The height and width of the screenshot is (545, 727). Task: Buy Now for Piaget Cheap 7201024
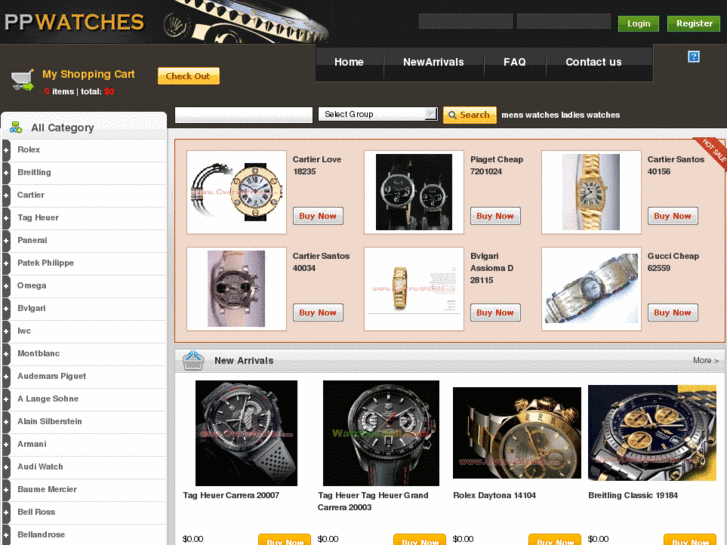click(x=495, y=216)
